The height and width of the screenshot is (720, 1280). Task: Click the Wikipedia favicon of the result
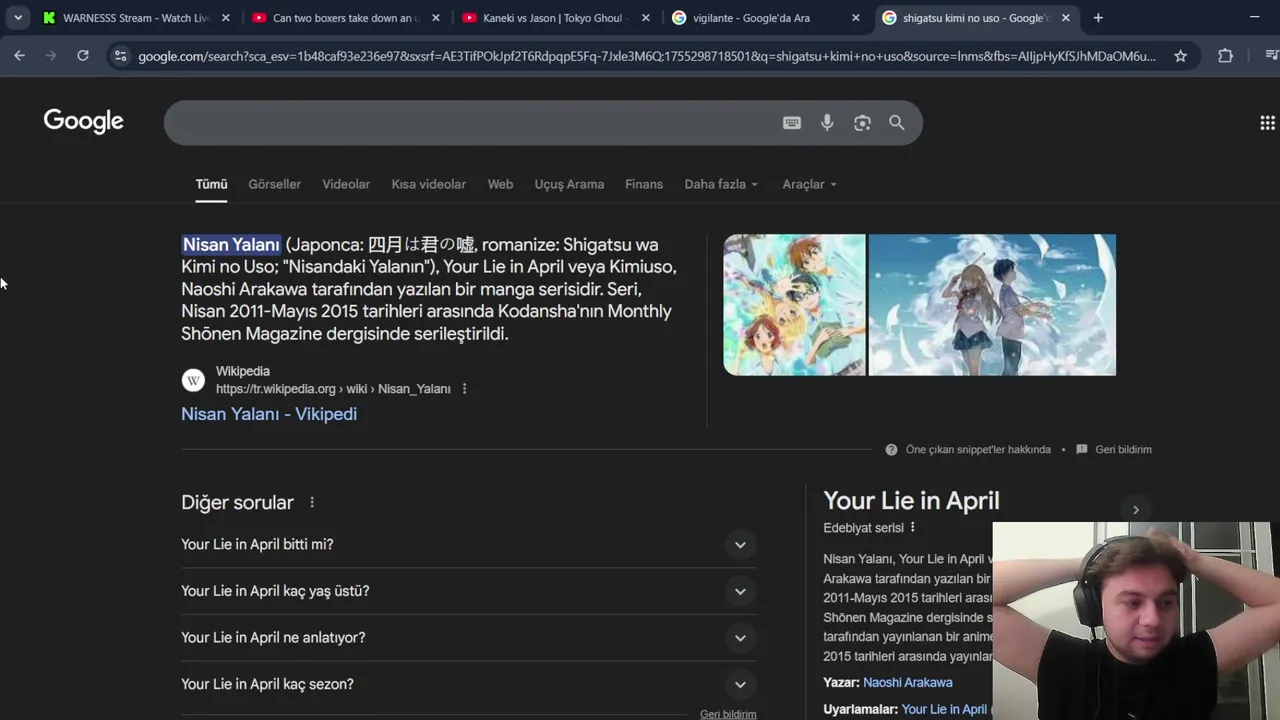point(193,380)
